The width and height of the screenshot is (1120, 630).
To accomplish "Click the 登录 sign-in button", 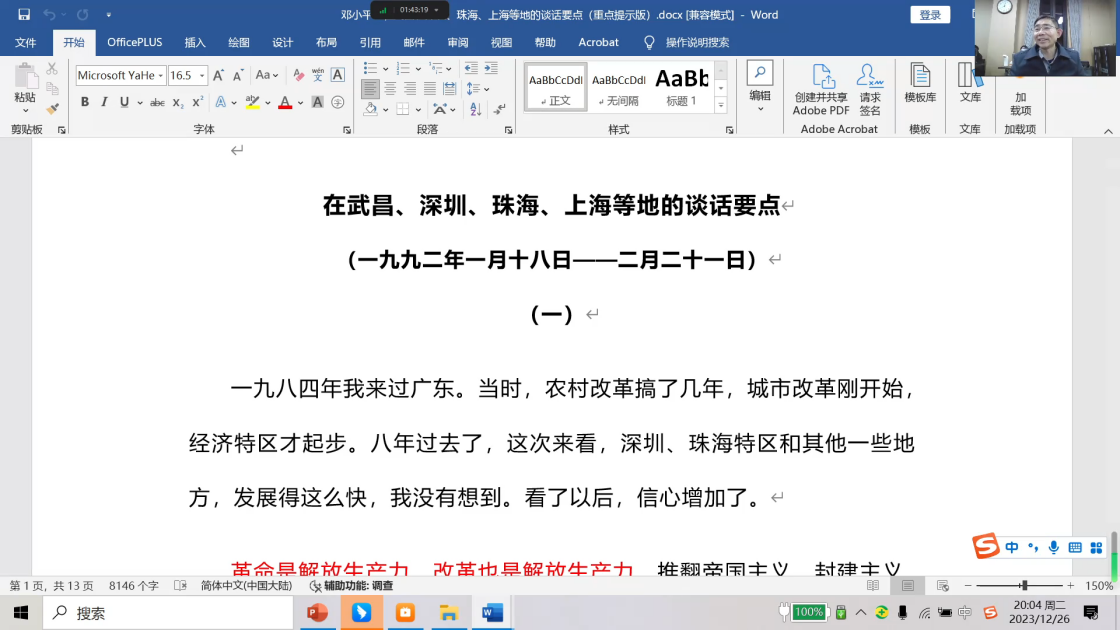I will click(x=930, y=15).
